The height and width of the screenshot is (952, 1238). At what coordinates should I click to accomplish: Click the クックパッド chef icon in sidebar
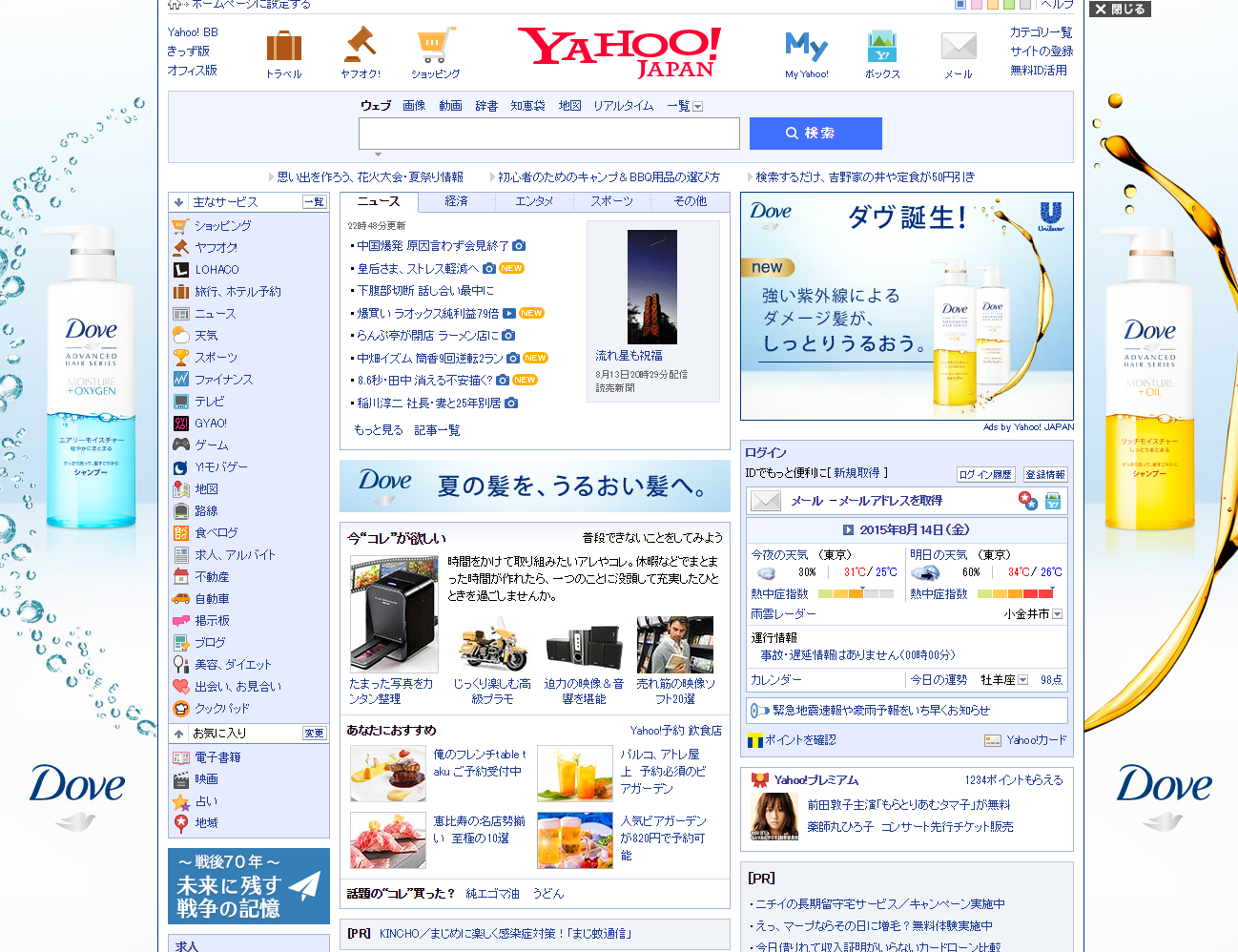(180, 709)
